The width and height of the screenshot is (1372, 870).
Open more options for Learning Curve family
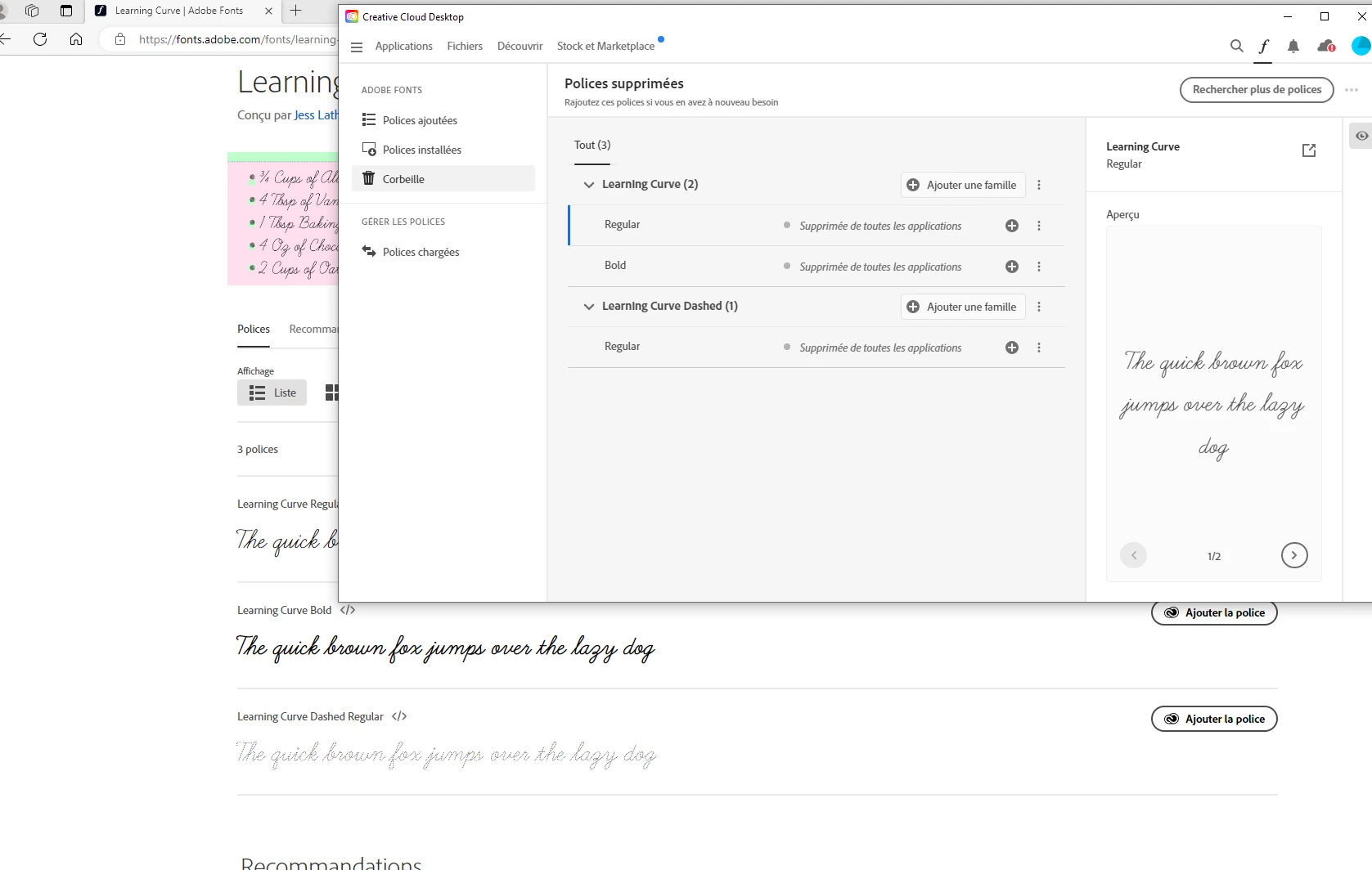(x=1039, y=185)
